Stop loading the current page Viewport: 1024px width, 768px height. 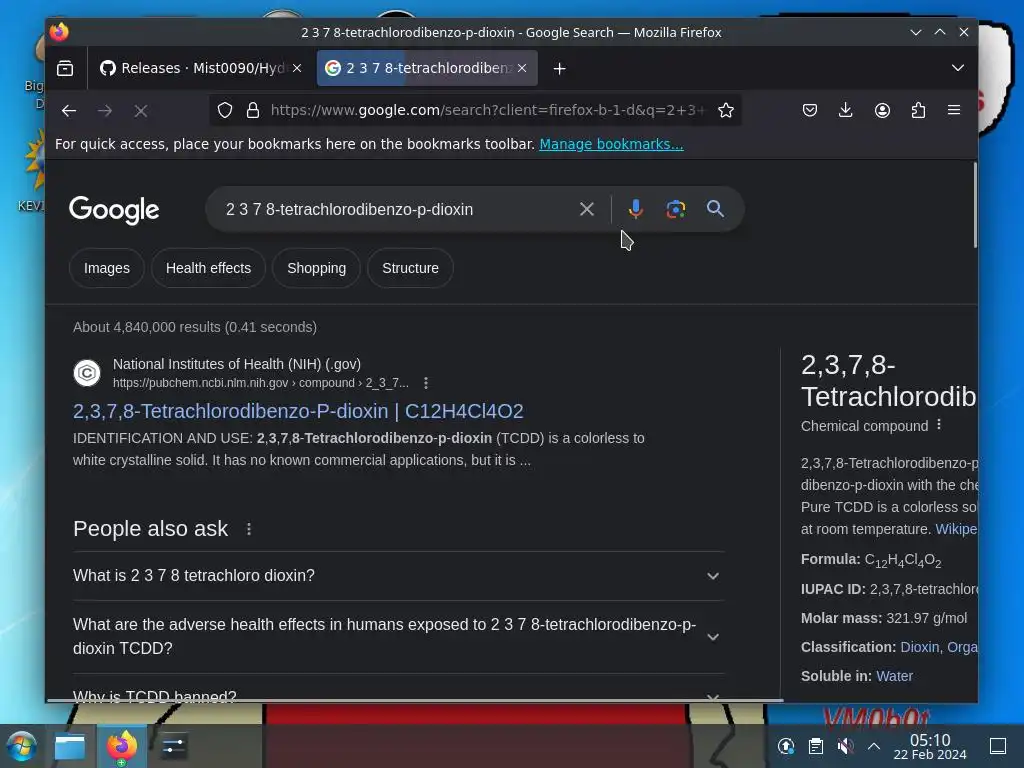[140, 110]
